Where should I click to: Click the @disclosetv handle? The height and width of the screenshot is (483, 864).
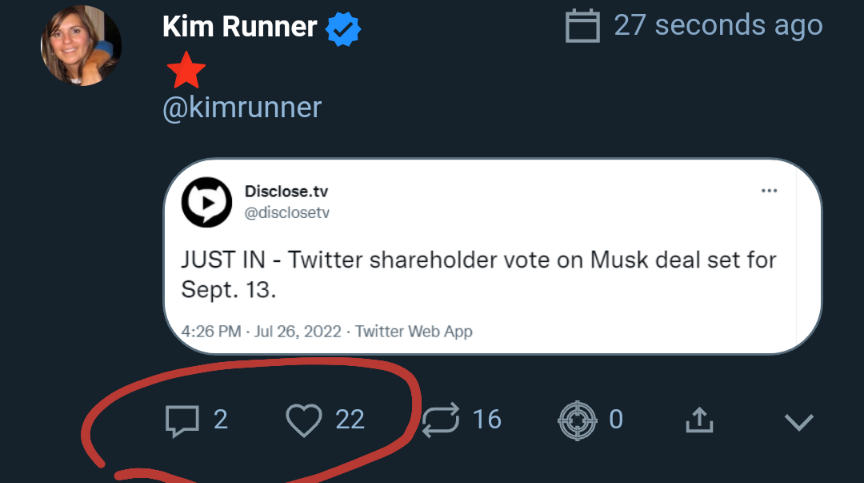pyautogui.click(x=287, y=212)
